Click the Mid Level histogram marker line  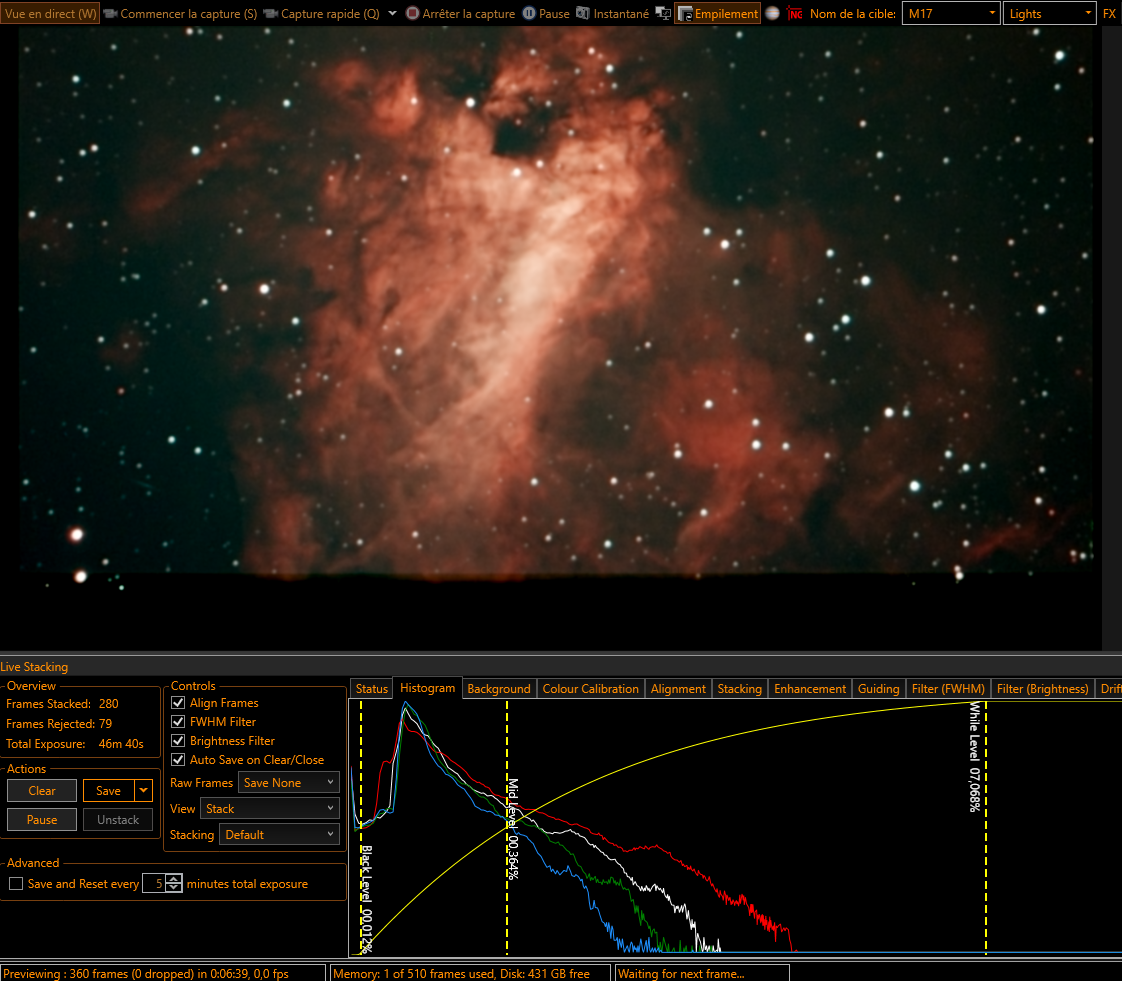click(507, 827)
